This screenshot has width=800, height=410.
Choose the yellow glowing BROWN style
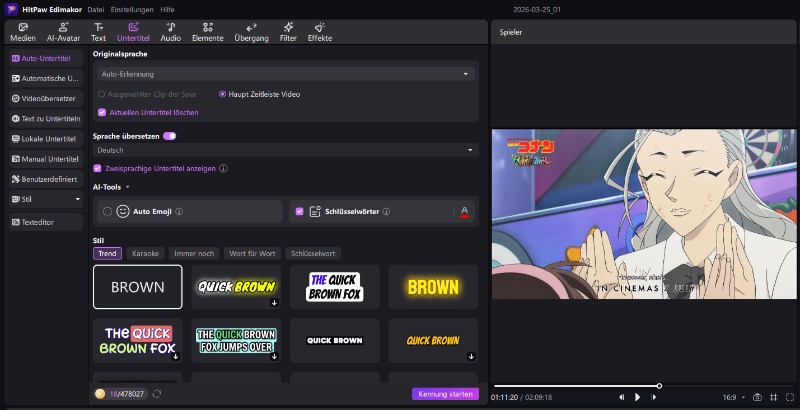point(433,287)
